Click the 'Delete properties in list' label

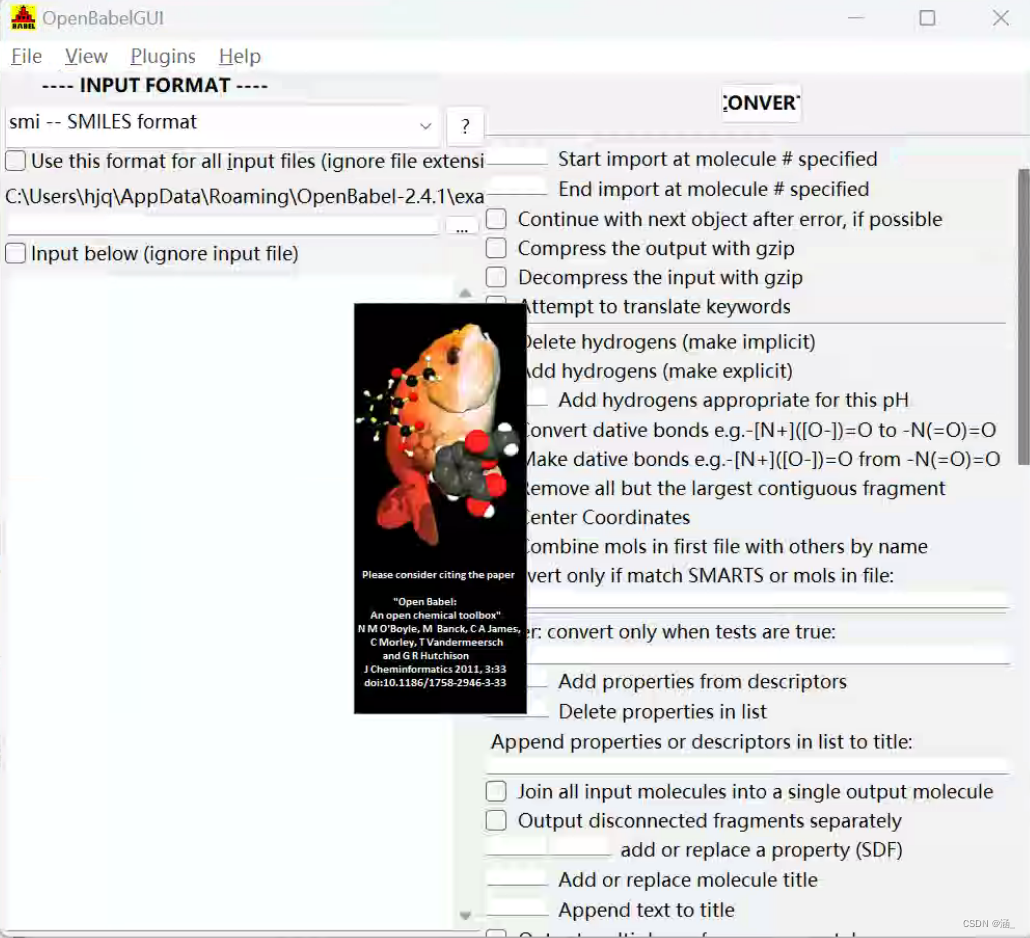point(662,712)
